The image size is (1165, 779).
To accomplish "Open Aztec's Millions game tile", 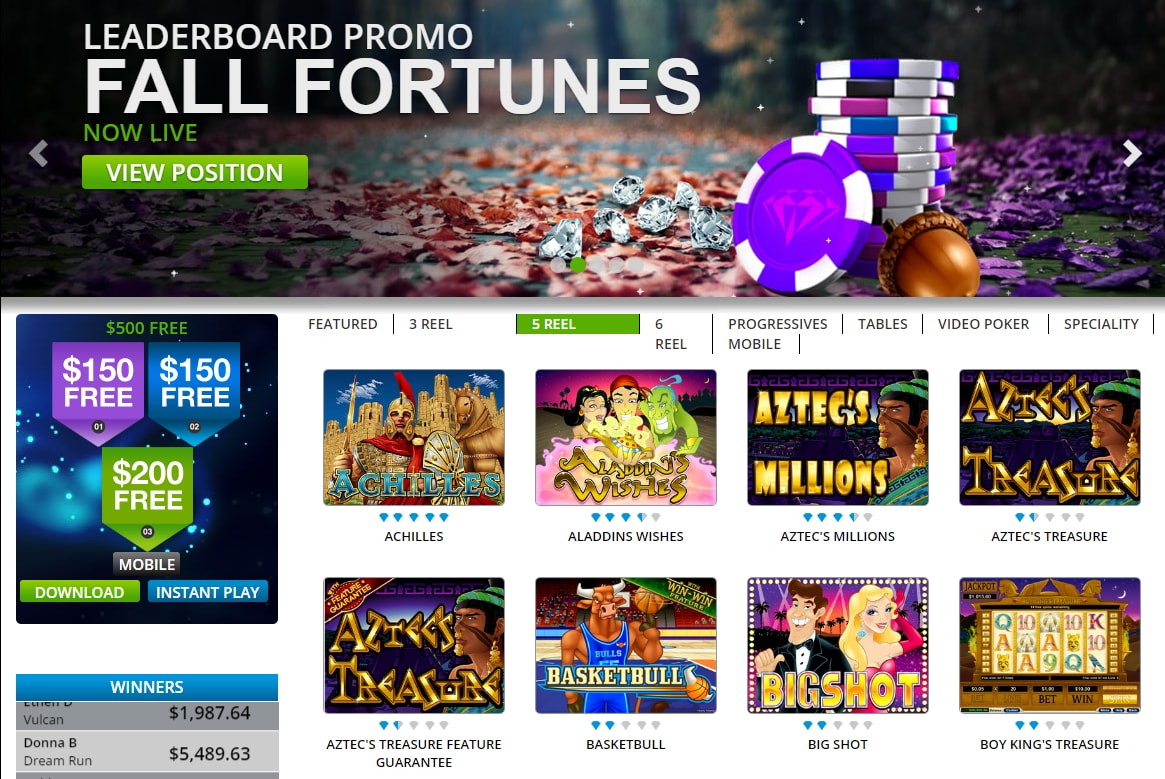I will click(837, 437).
